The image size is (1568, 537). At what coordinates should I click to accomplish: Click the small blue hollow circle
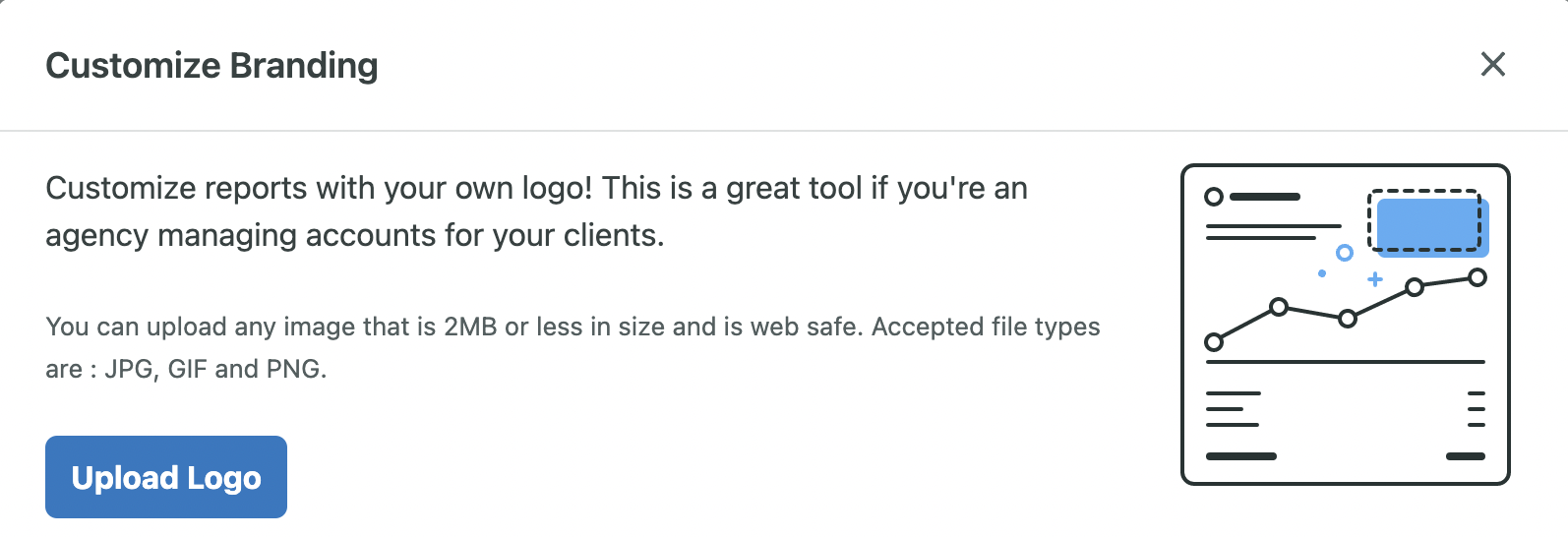pos(1345,253)
